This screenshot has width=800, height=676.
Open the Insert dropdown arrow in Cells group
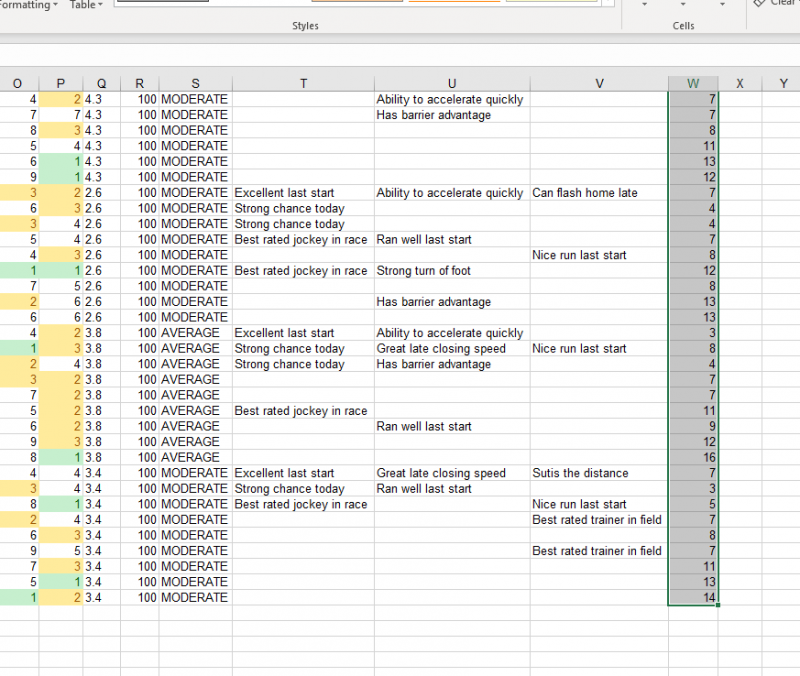pyautogui.click(x=644, y=5)
